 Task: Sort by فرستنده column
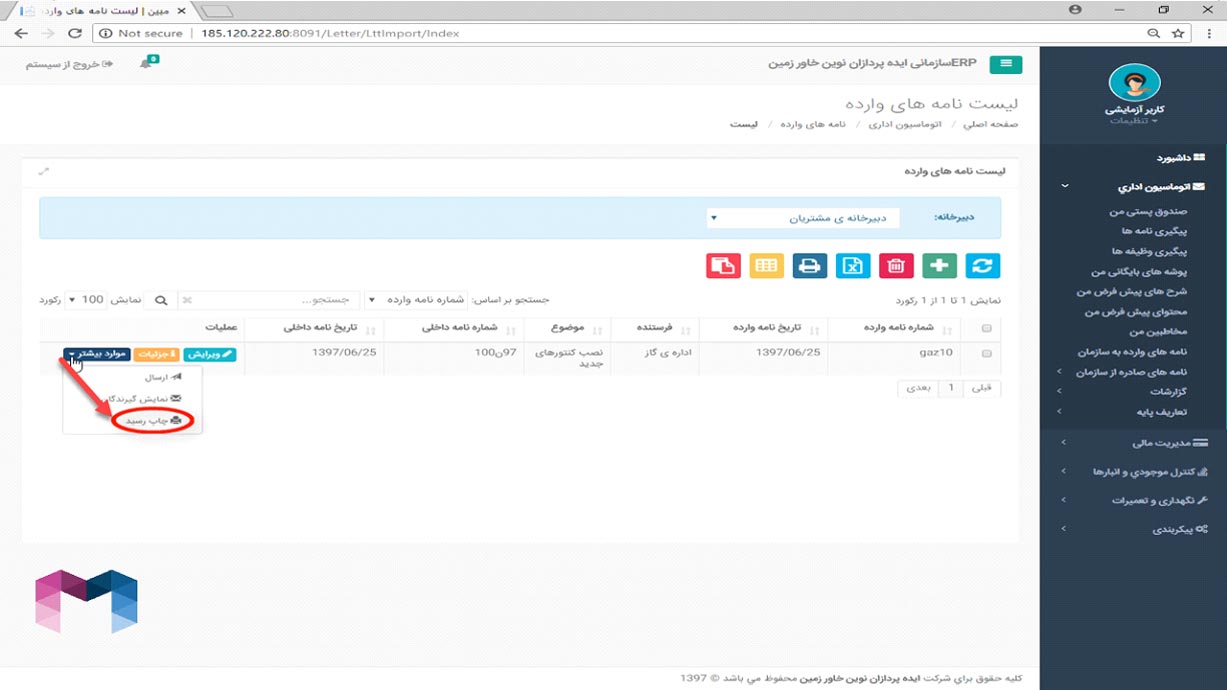pos(654,329)
